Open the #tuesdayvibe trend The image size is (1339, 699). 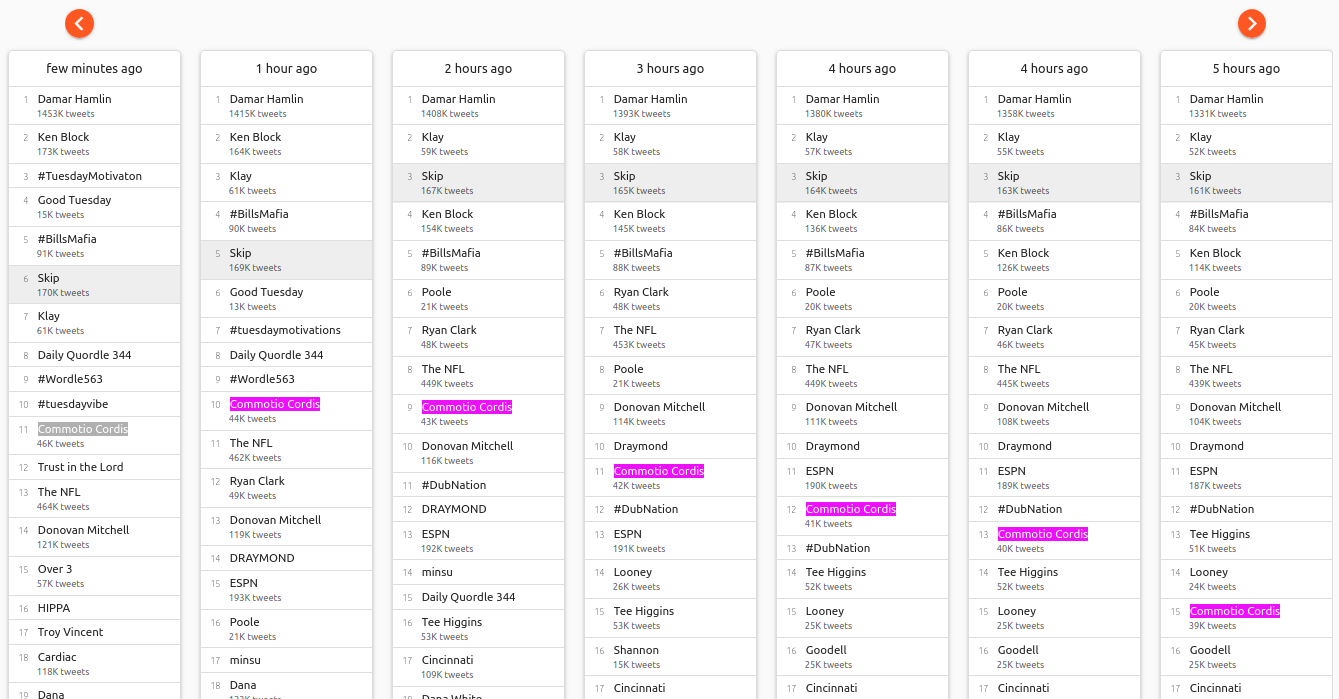point(95,404)
